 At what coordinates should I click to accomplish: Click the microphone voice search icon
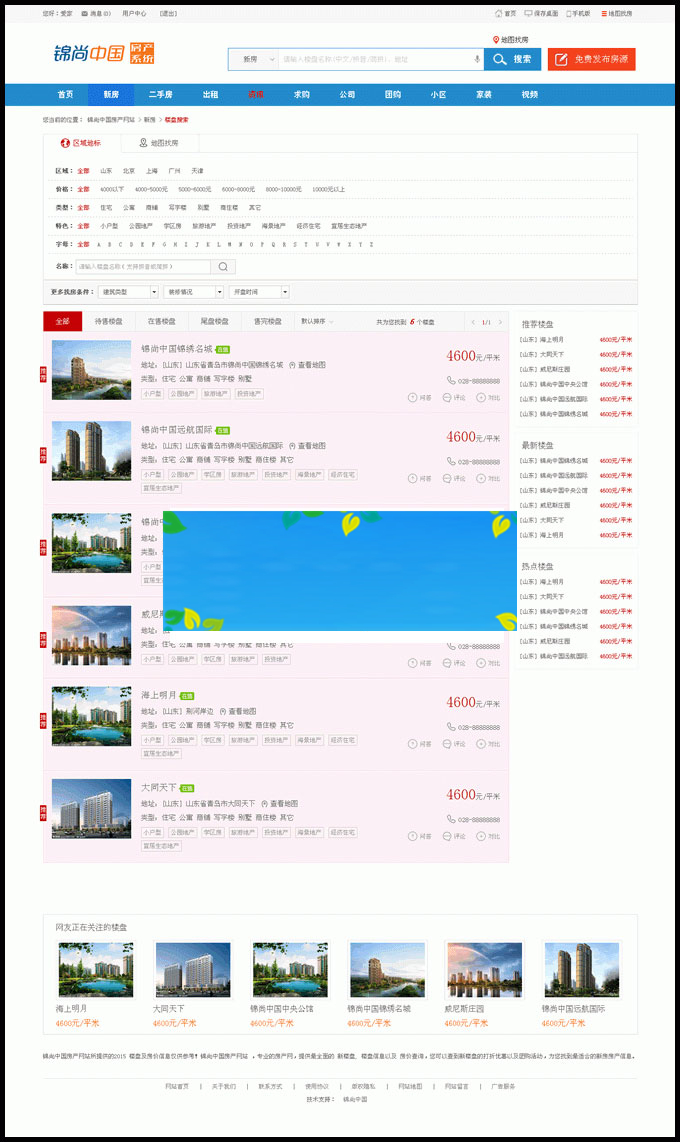[x=476, y=59]
